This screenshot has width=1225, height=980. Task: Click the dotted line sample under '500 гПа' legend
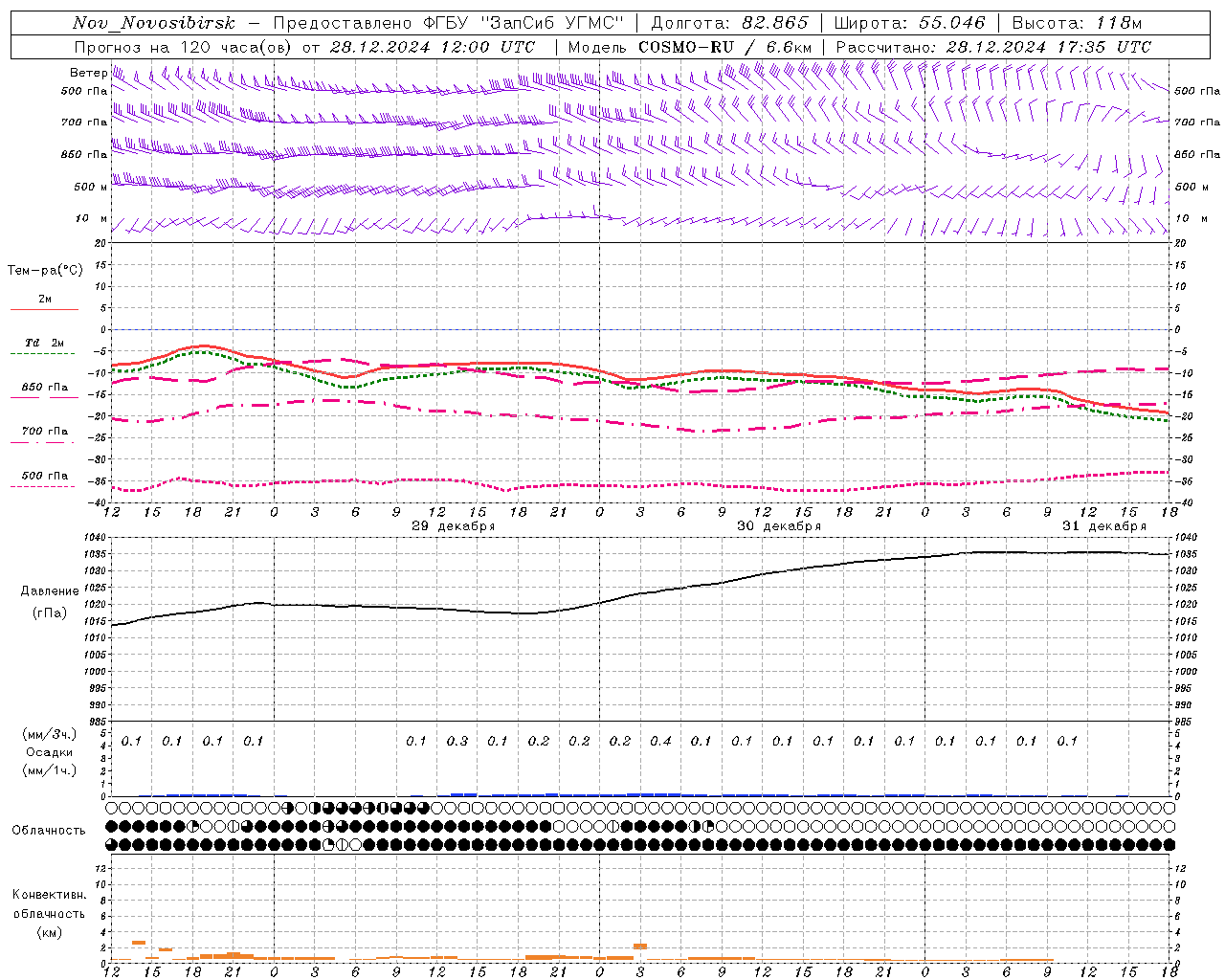pyautogui.click(x=42, y=487)
